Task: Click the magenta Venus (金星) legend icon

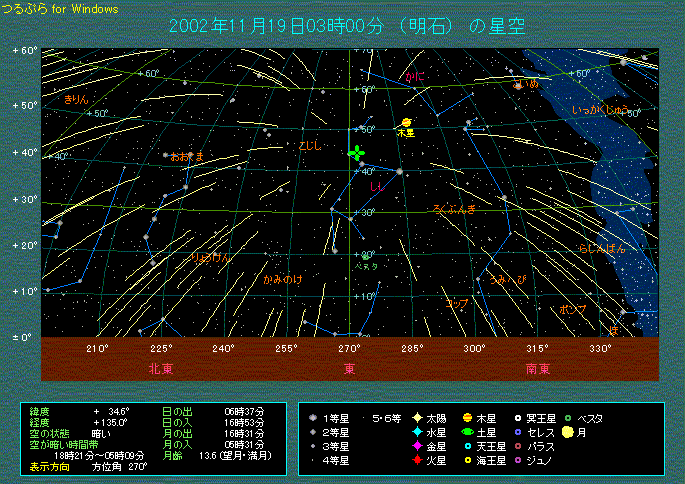Action: pos(416,446)
